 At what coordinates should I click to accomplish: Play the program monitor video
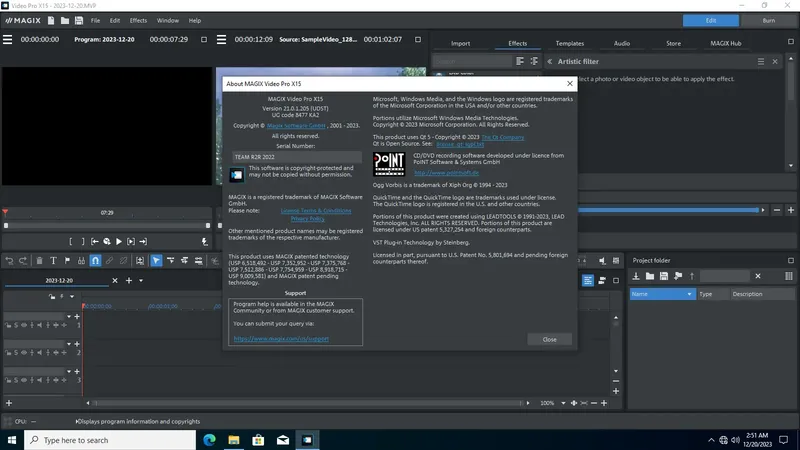pos(119,242)
